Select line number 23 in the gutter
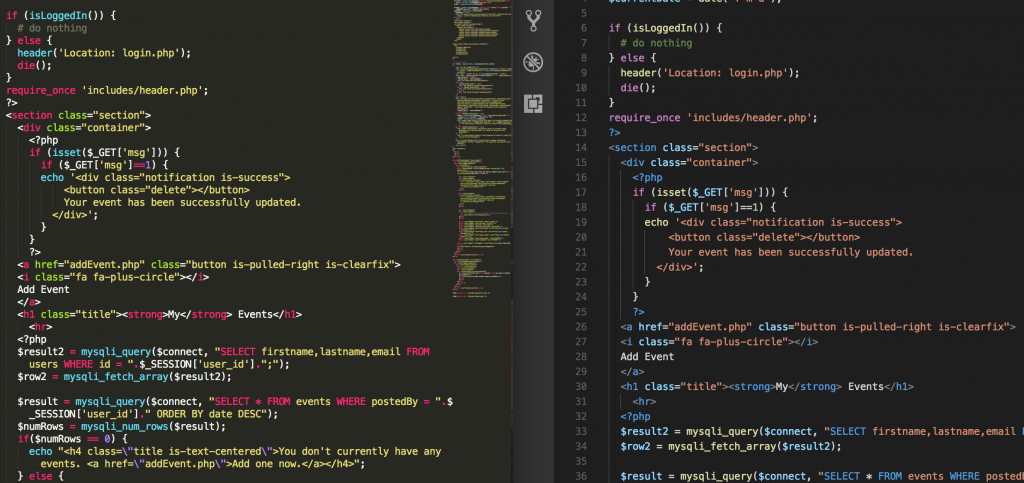This screenshot has height=483, width=1024. (581, 282)
